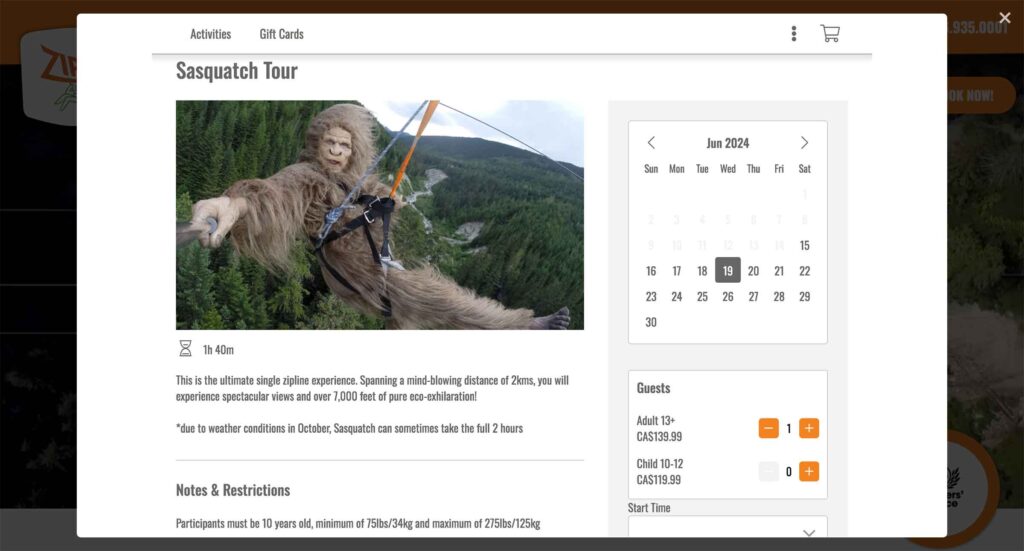The image size is (1024, 551).
Task: Advance calendar to next month
Action: pyautogui.click(x=804, y=143)
